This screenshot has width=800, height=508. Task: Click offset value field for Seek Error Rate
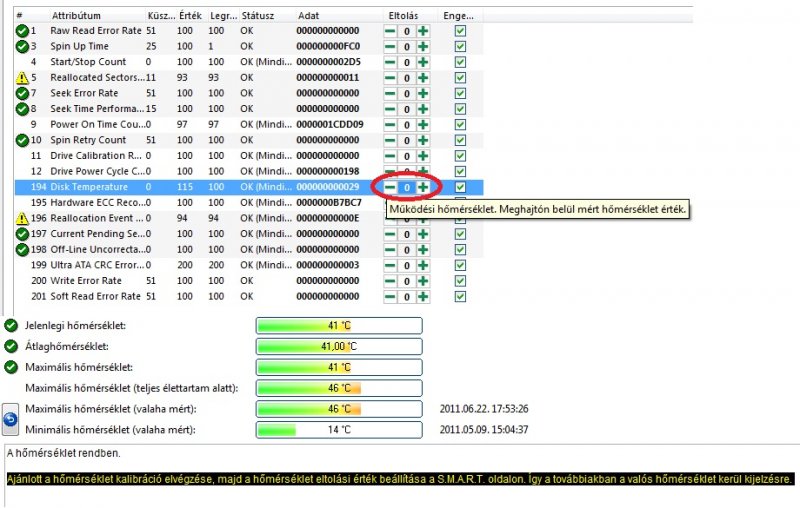pos(407,94)
